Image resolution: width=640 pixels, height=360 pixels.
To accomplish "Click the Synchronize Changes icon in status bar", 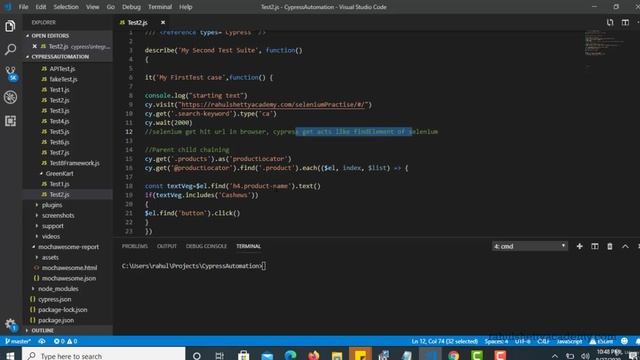I will tap(42, 341).
